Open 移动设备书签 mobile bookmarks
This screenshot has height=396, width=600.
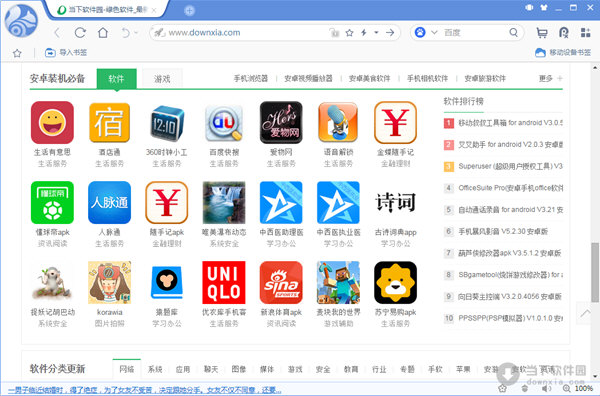[563, 52]
